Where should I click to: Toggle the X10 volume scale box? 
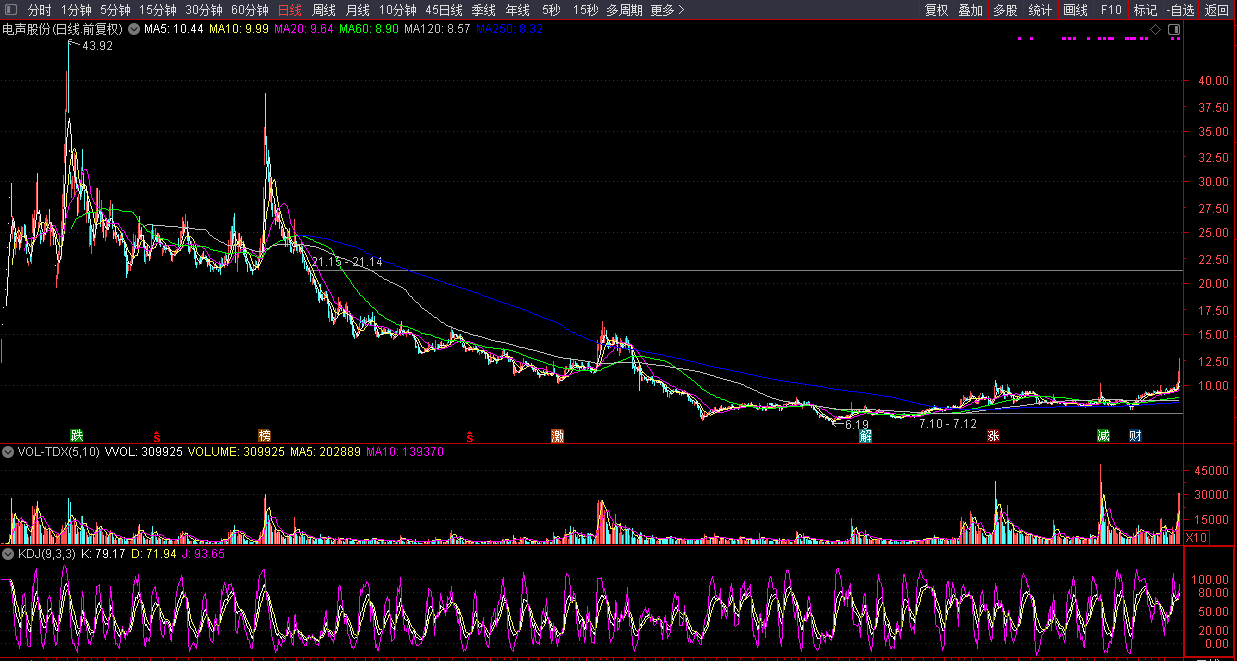(1195, 538)
